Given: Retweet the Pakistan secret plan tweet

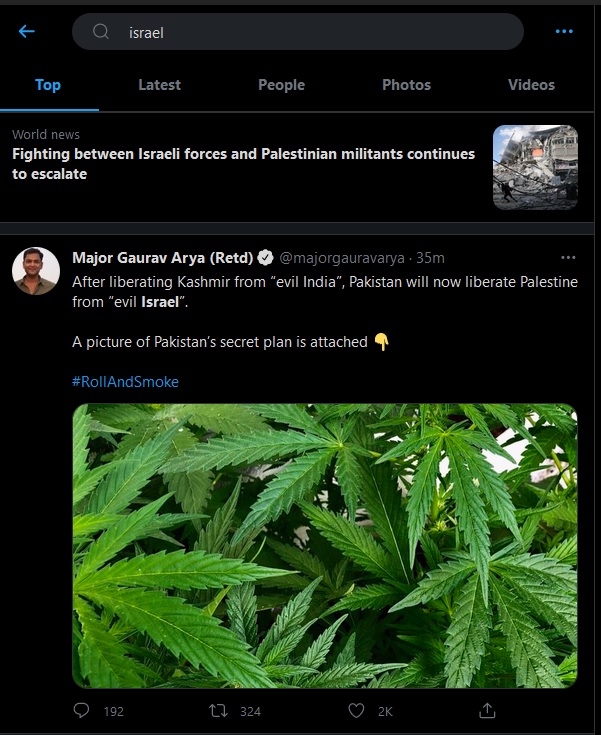Looking at the screenshot, I should click(x=218, y=711).
